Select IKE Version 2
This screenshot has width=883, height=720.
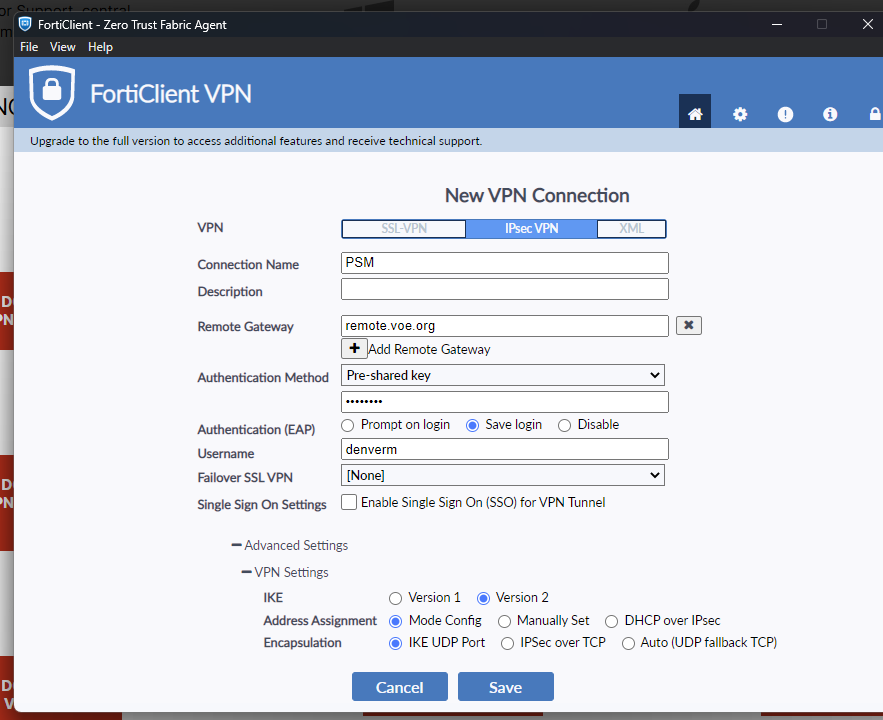click(x=483, y=598)
